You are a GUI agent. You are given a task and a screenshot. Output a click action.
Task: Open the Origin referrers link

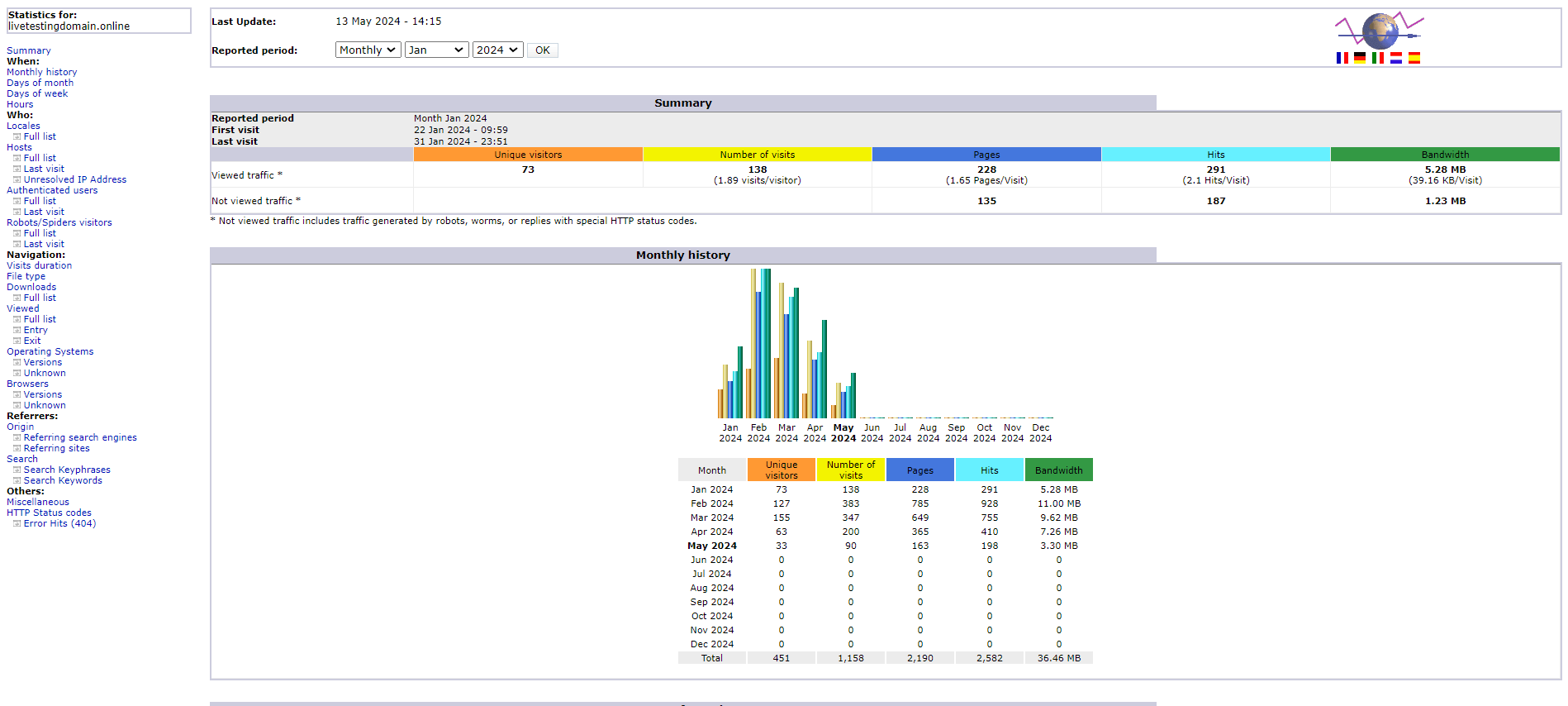tap(21, 427)
